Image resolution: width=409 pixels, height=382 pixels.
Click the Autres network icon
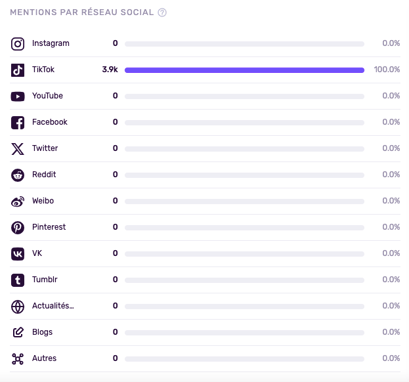tap(18, 359)
